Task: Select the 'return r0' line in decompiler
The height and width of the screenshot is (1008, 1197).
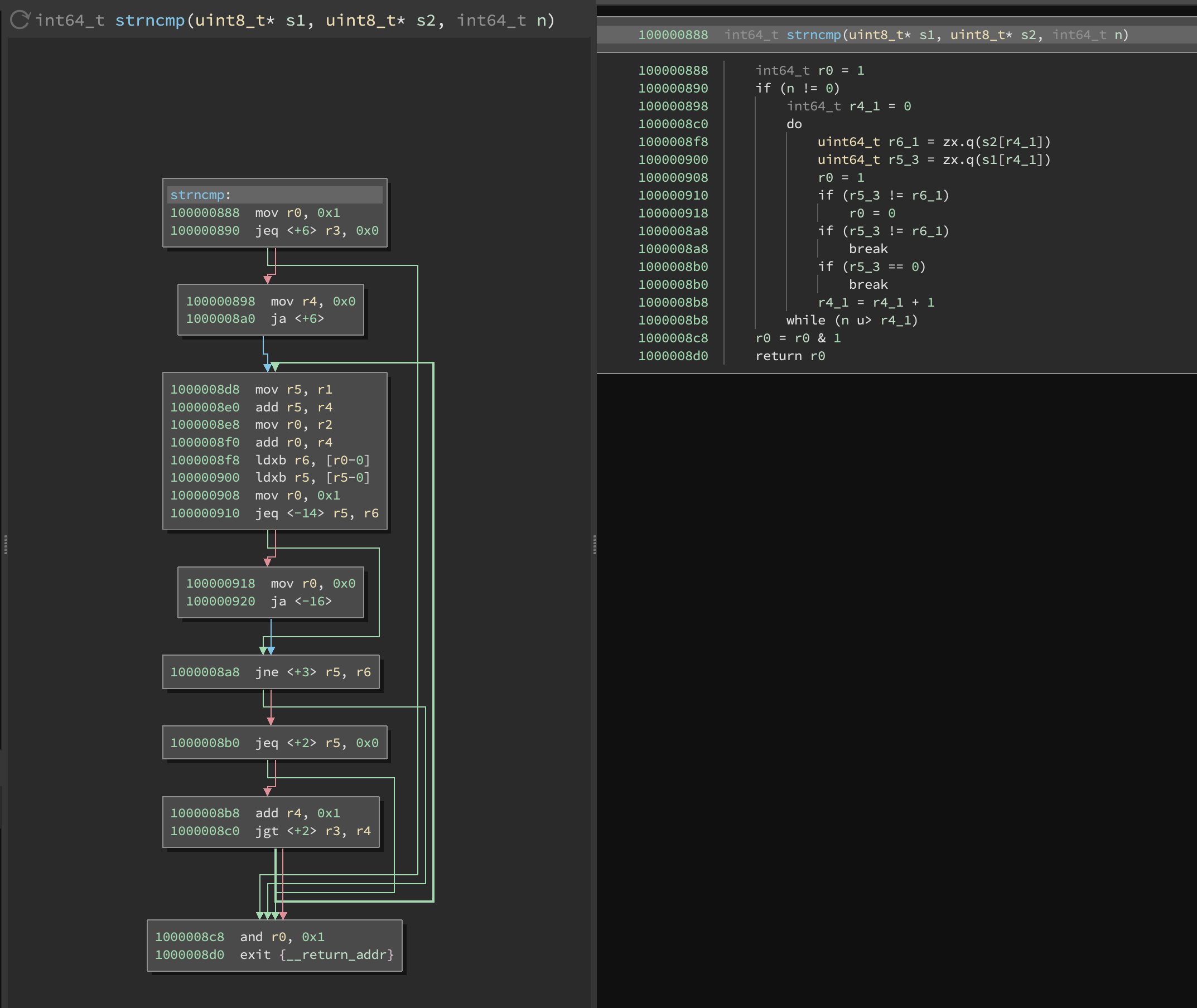Action: pos(789,356)
